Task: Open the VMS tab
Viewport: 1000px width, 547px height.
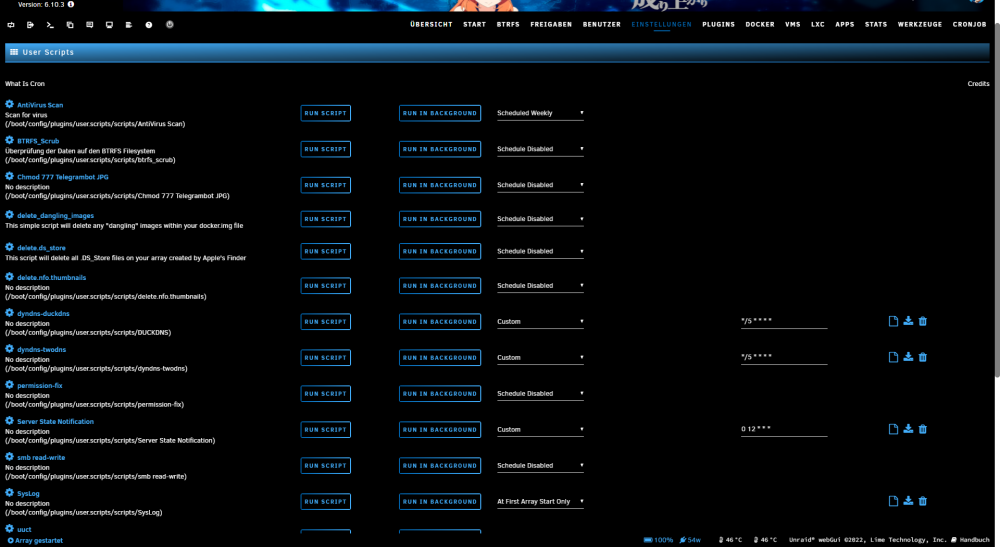Action: (793, 24)
